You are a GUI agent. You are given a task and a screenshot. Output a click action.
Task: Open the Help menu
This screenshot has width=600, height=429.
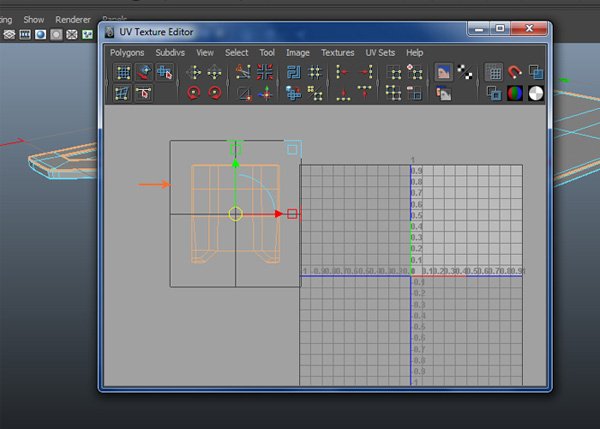414,52
